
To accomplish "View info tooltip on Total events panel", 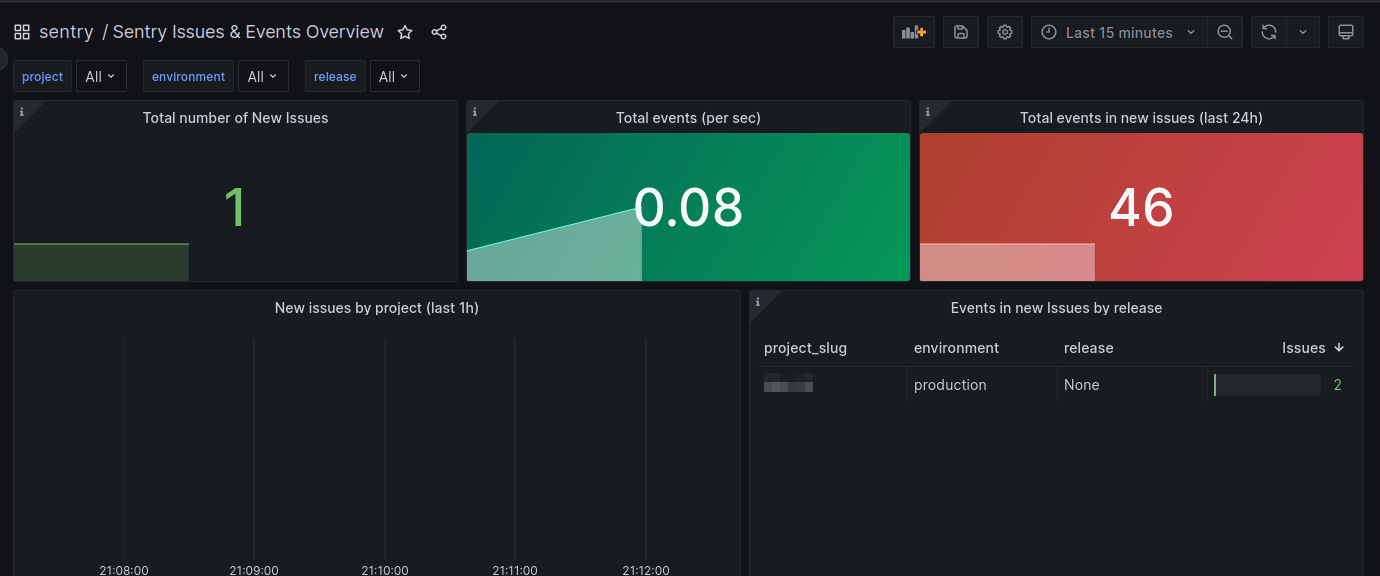I will (473, 112).
